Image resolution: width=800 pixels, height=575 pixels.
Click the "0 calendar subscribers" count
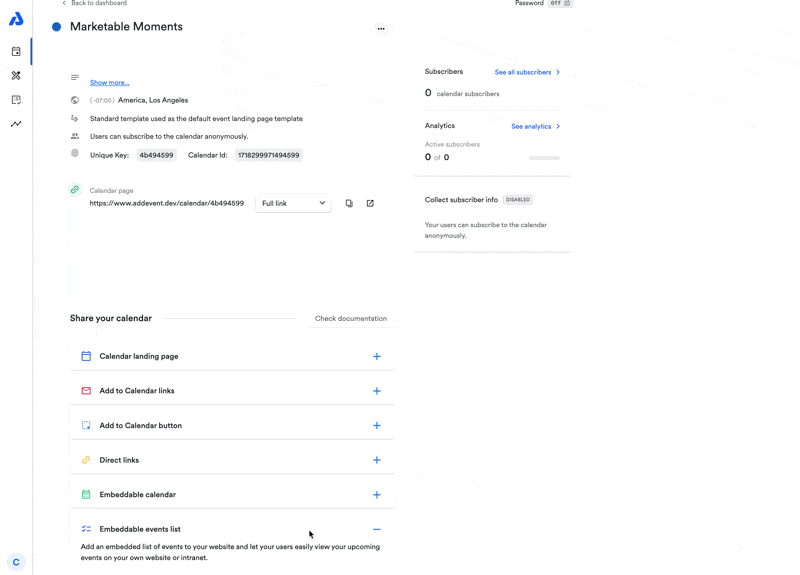click(462, 93)
